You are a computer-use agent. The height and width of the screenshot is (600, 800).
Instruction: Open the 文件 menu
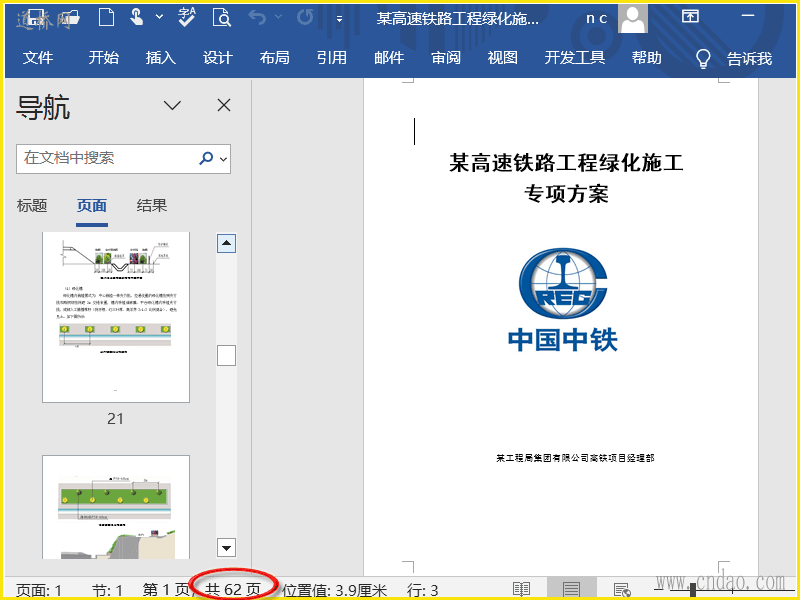click(38, 58)
